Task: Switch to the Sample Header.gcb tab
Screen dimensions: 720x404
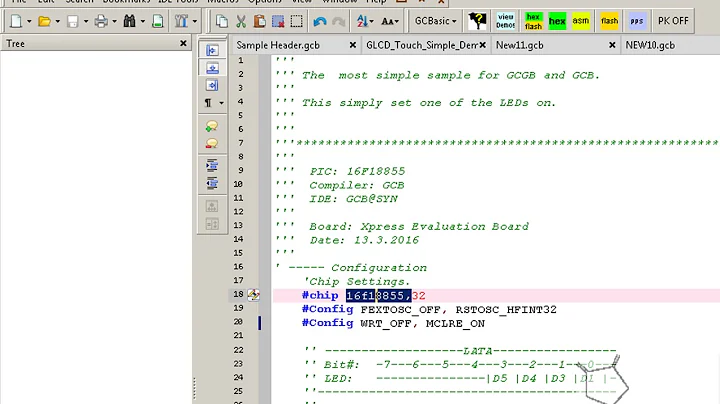Action: coord(278,45)
